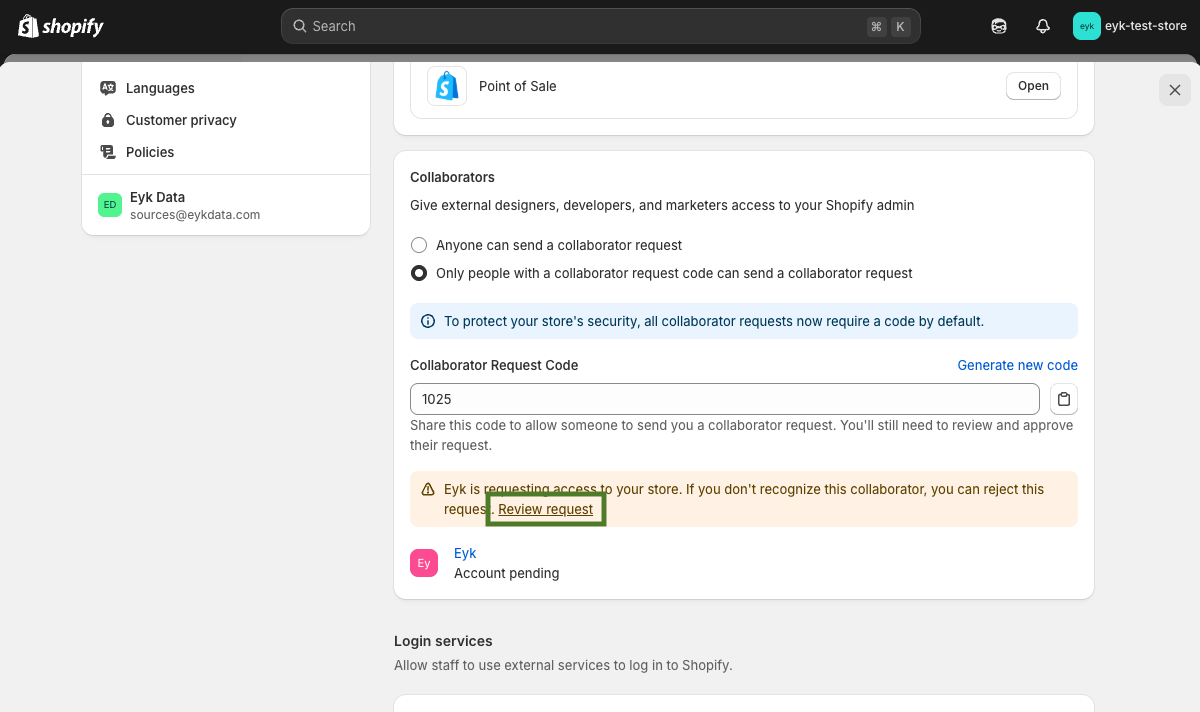Click the Languages icon in sidebar
The image size is (1200, 712).
(108, 88)
